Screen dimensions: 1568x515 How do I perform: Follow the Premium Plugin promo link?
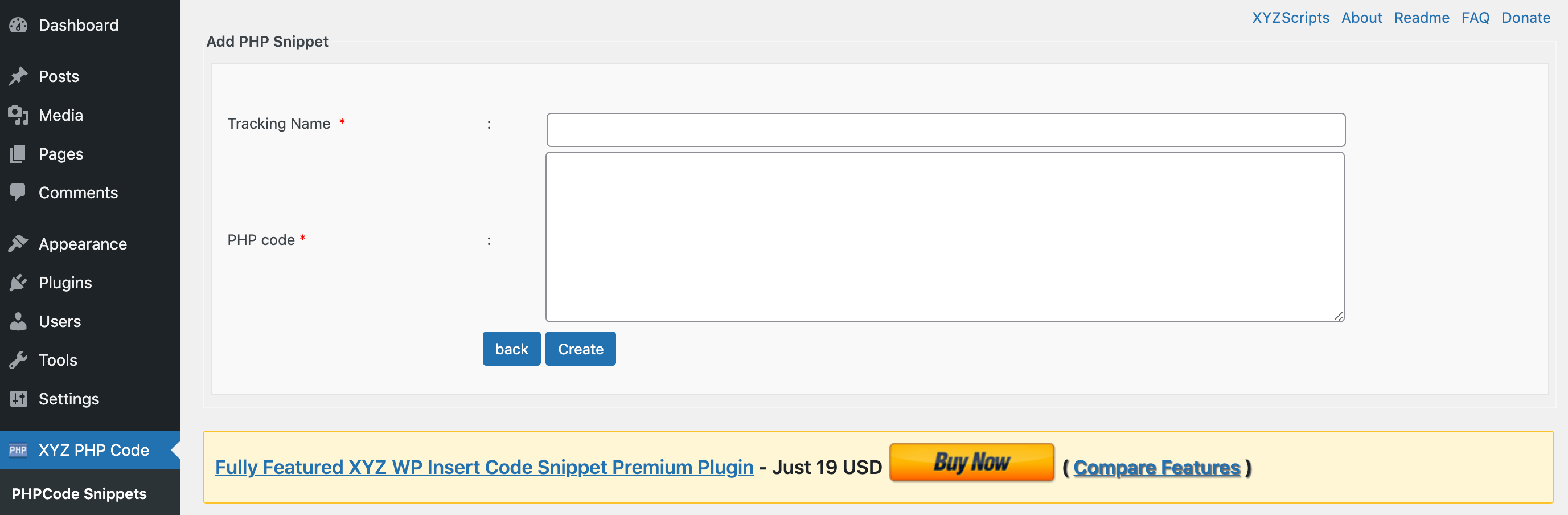[484, 468]
